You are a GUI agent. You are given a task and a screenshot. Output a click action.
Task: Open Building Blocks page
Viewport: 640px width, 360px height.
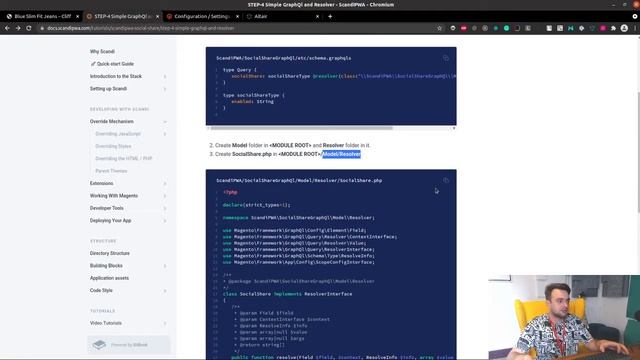click(x=106, y=266)
